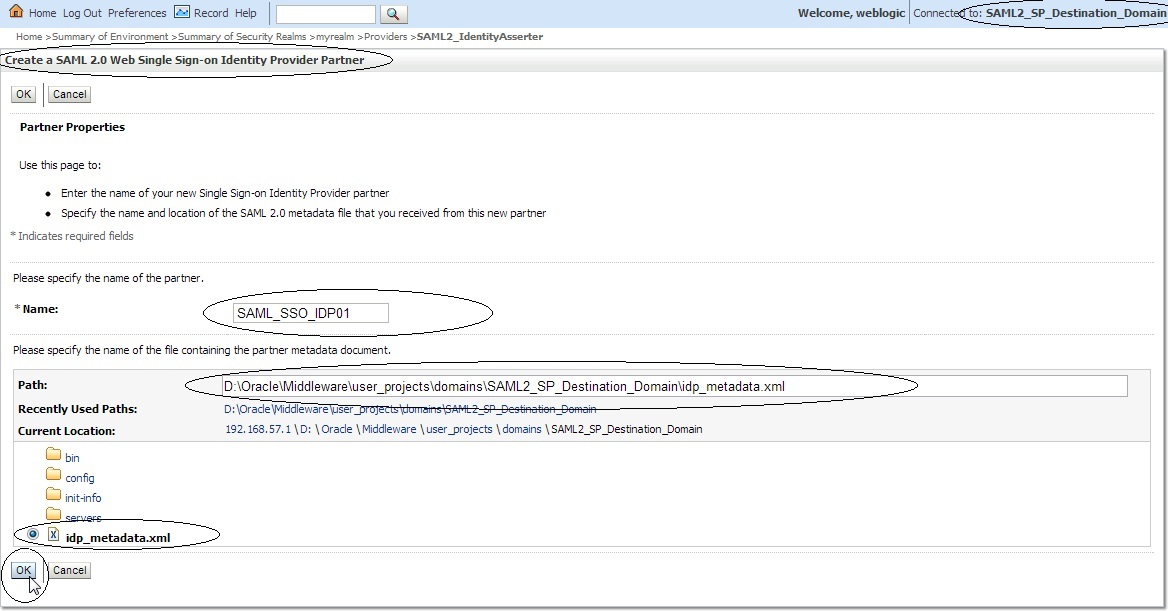Open the bin folder icon
Viewport: 1168px width, 611px height.
click(53, 454)
